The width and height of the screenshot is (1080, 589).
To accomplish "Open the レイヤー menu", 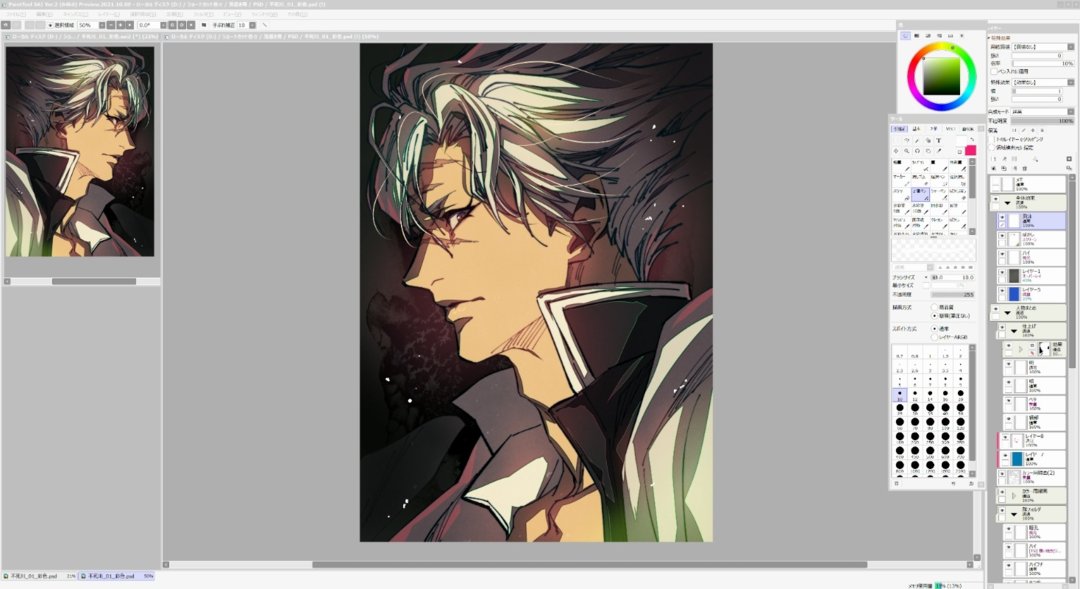I will coord(109,14).
